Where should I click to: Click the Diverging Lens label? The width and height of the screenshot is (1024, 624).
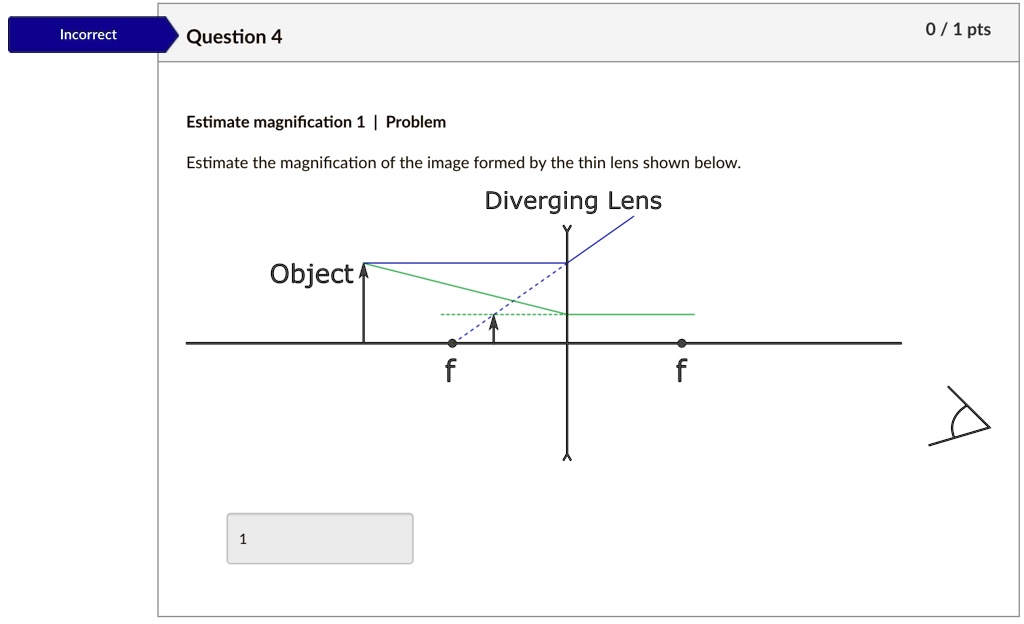(573, 201)
